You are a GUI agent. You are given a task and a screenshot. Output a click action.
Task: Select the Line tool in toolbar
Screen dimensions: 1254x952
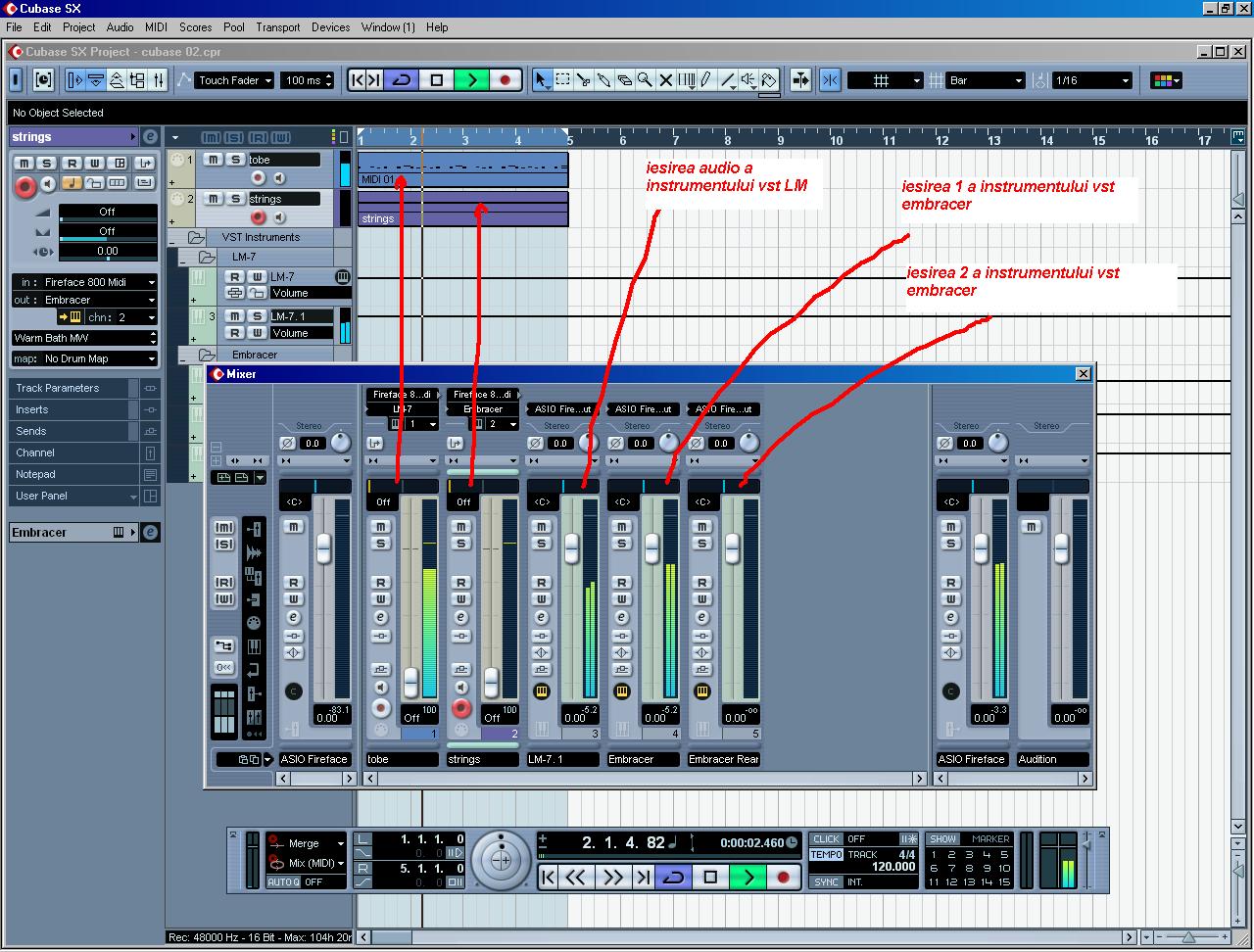[728, 80]
